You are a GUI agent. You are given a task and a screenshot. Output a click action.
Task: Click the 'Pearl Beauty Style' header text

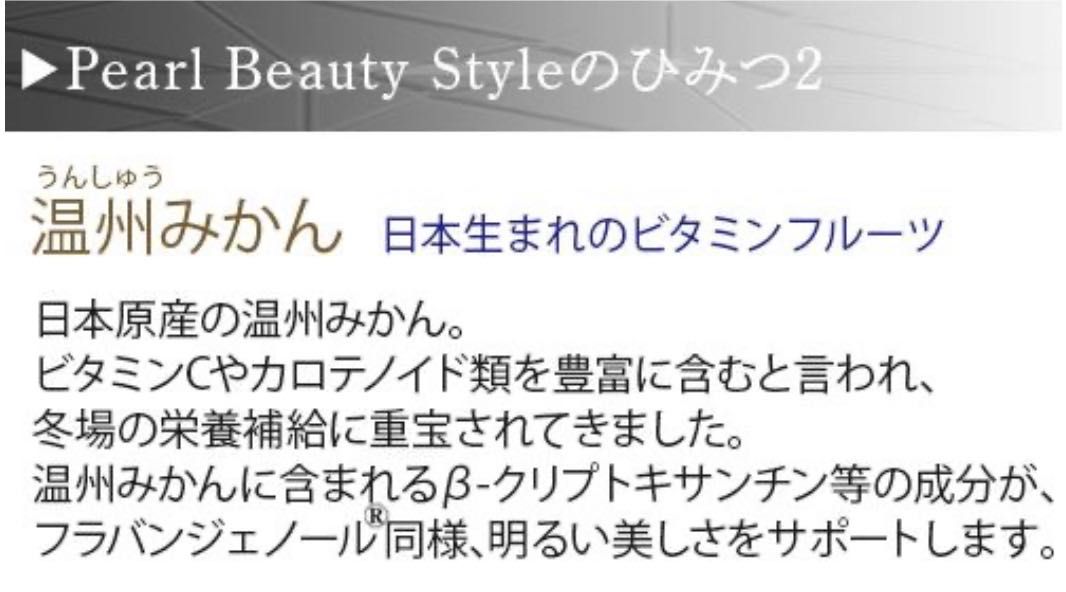click(312, 72)
